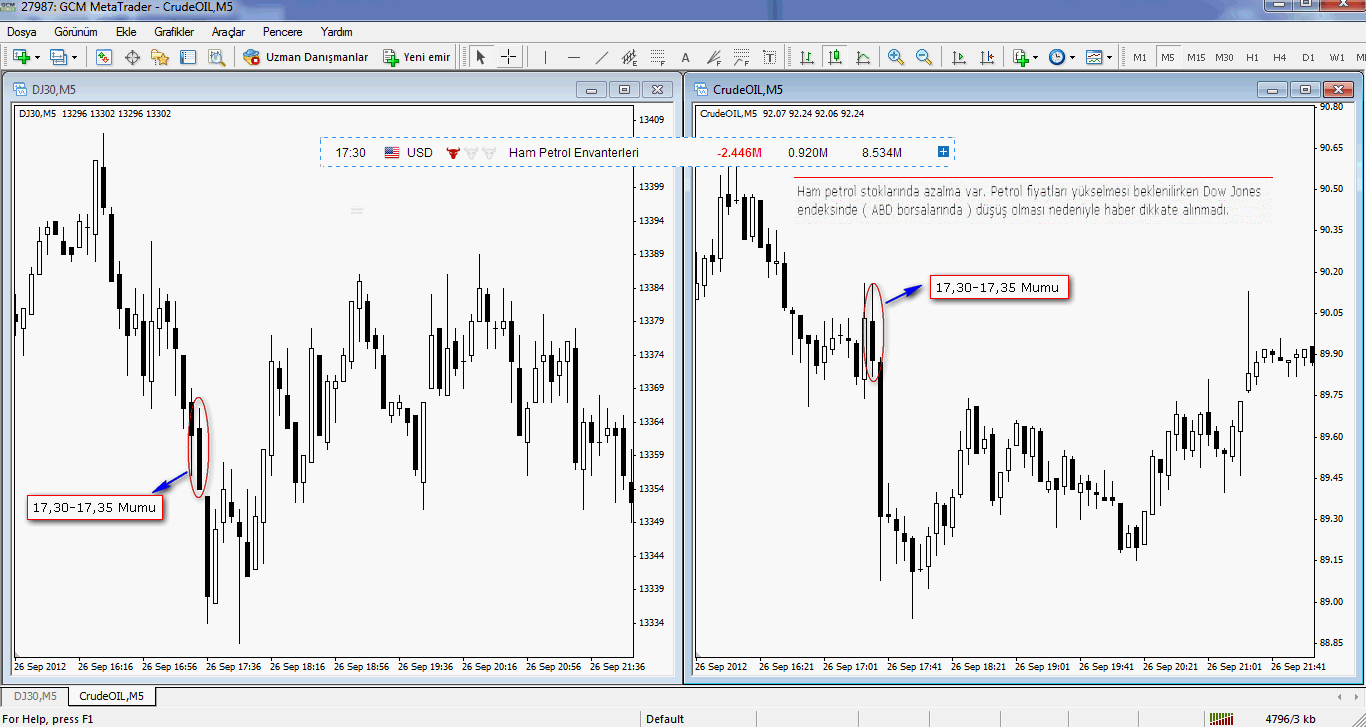Select the vertical line drawing tool
The image size is (1366, 727).
[545, 57]
